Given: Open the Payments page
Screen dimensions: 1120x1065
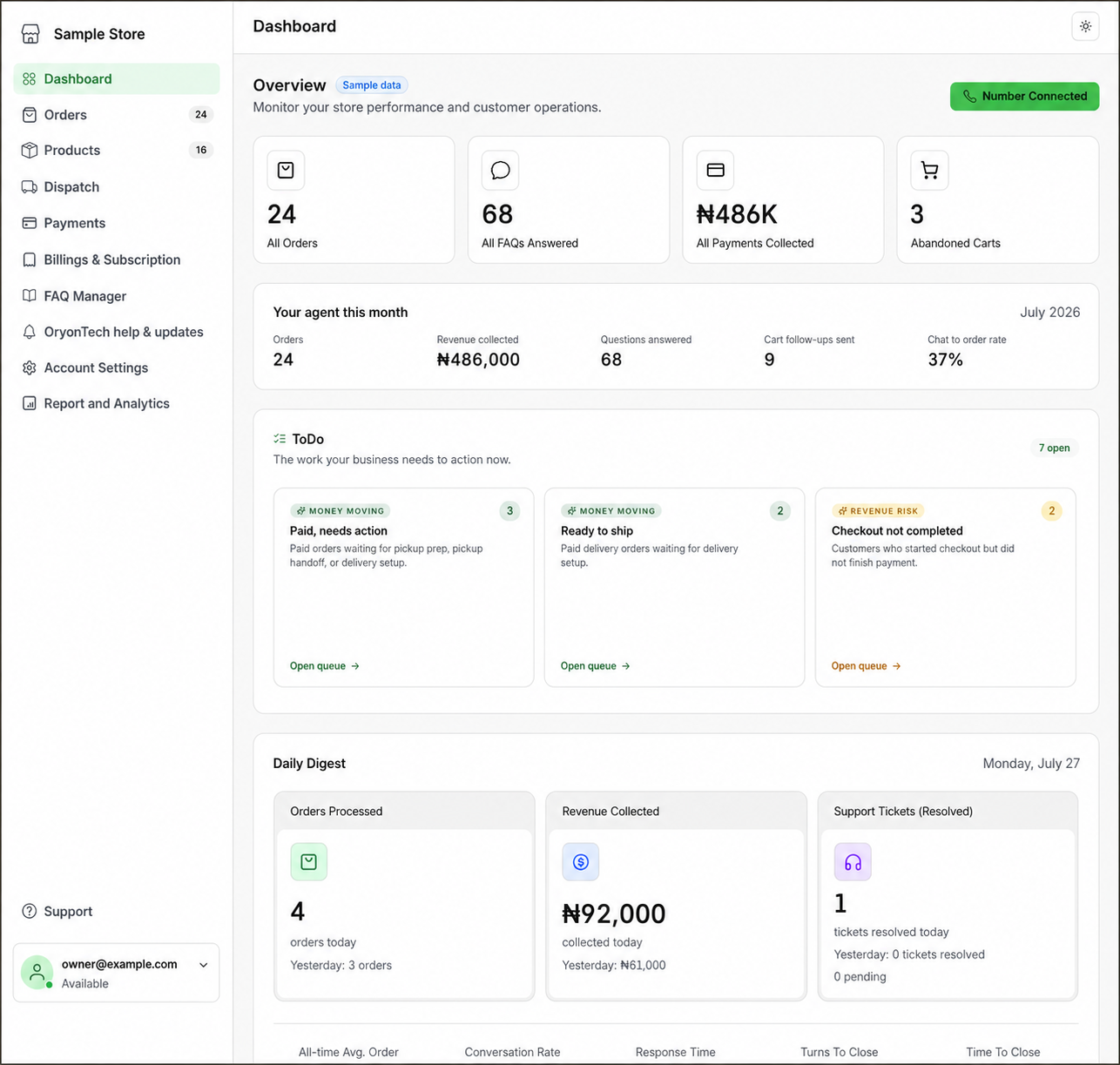Looking at the screenshot, I should [x=117, y=223].
